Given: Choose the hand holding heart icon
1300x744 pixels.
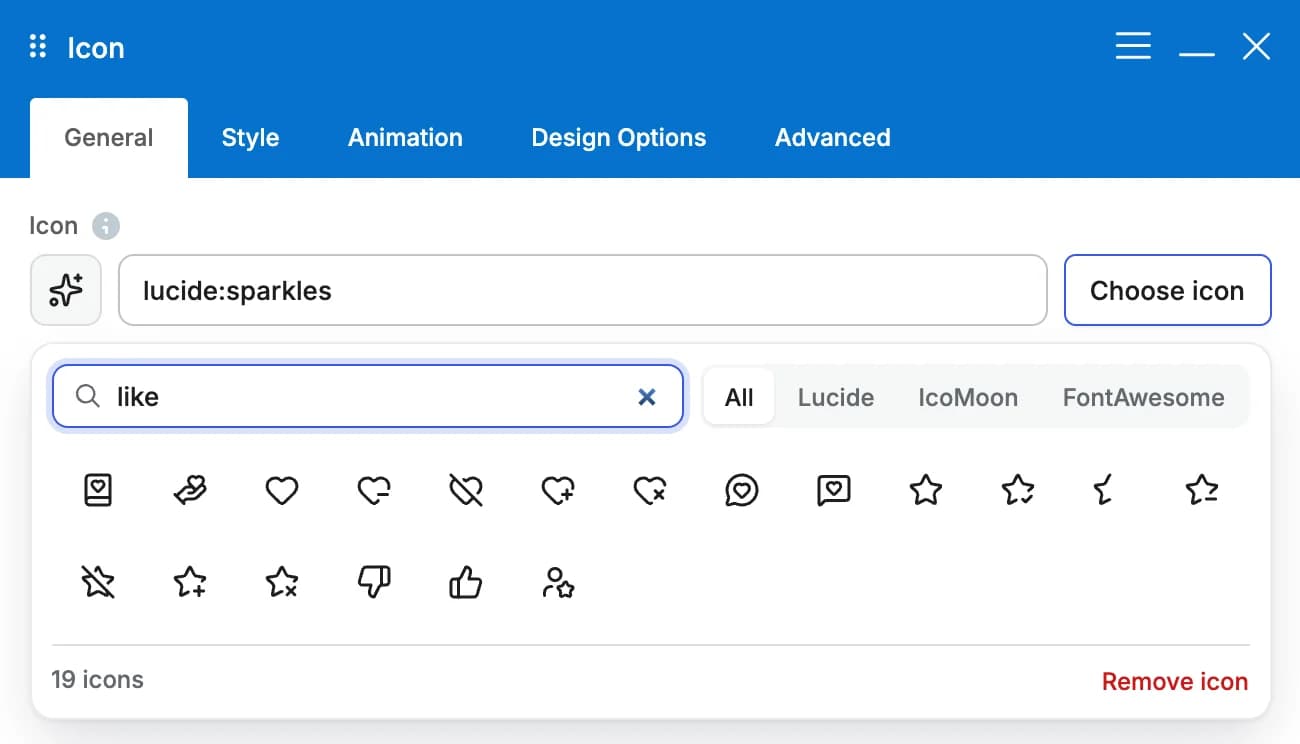Looking at the screenshot, I should (x=190, y=490).
